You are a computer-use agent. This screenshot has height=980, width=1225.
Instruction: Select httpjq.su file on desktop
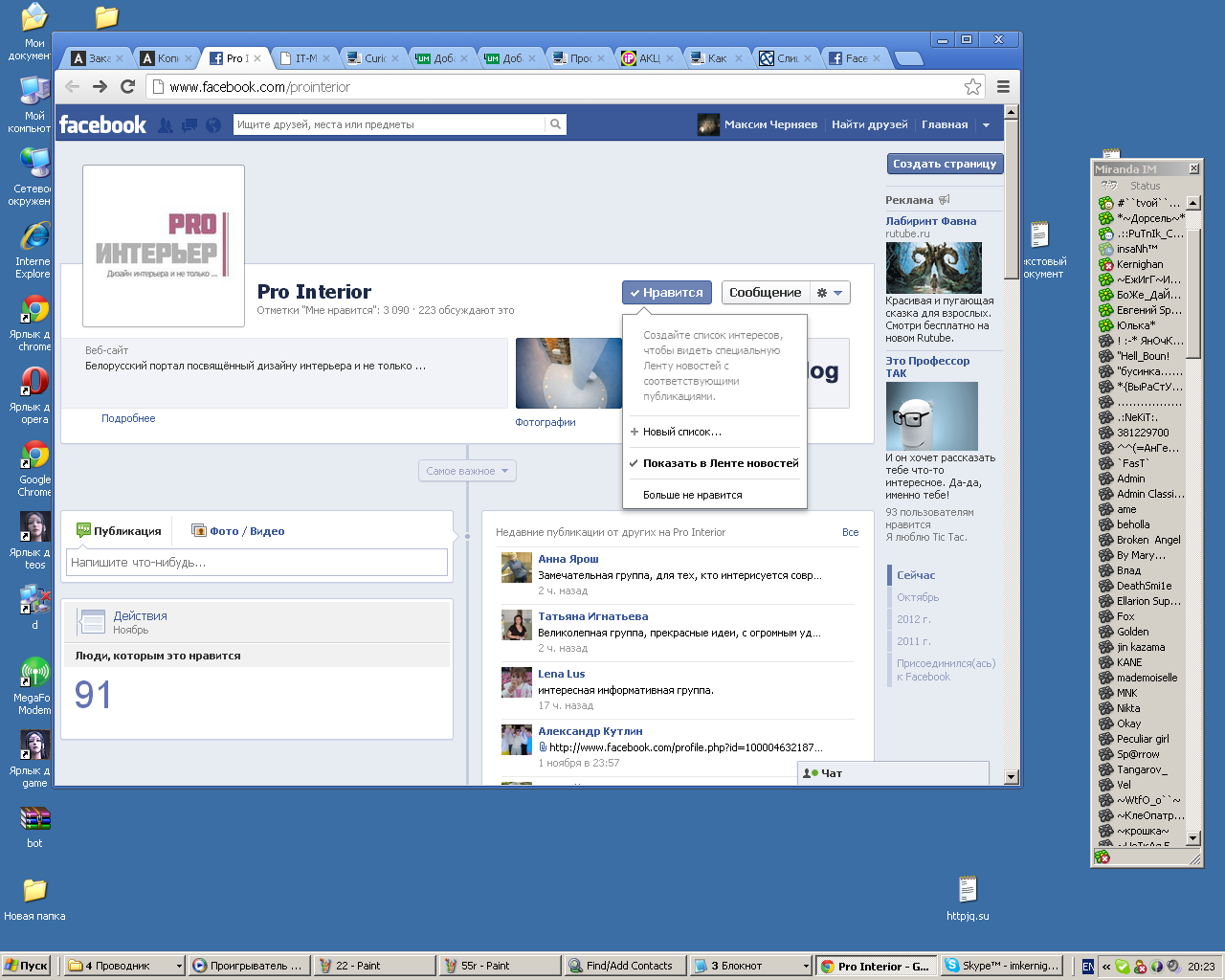coord(968,900)
